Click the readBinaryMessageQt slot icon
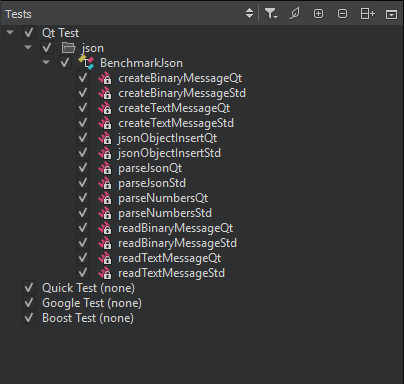Image resolution: width=404 pixels, height=384 pixels. [x=105, y=228]
